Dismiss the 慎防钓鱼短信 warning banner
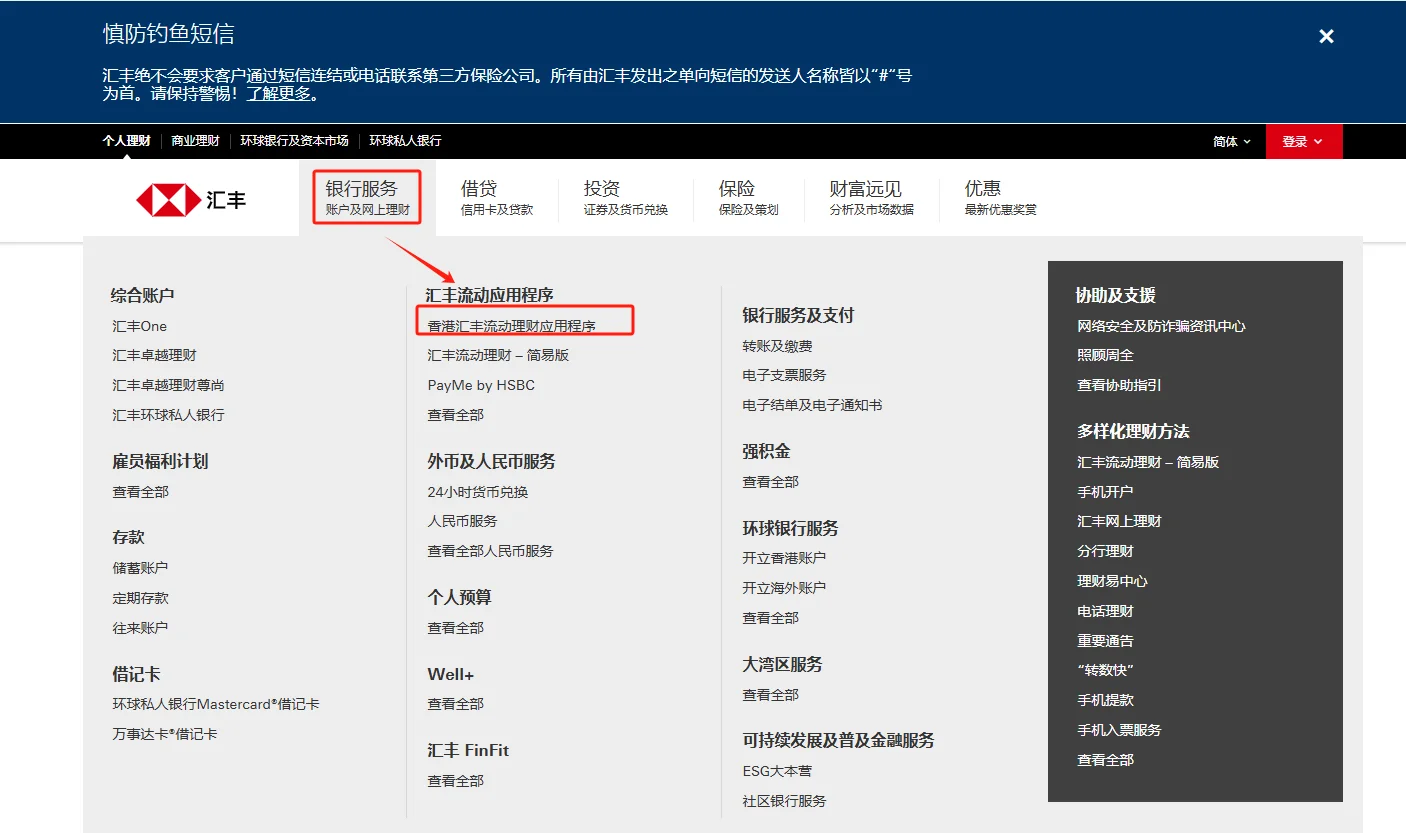Image resolution: width=1406 pixels, height=833 pixels. [1326, 36]
